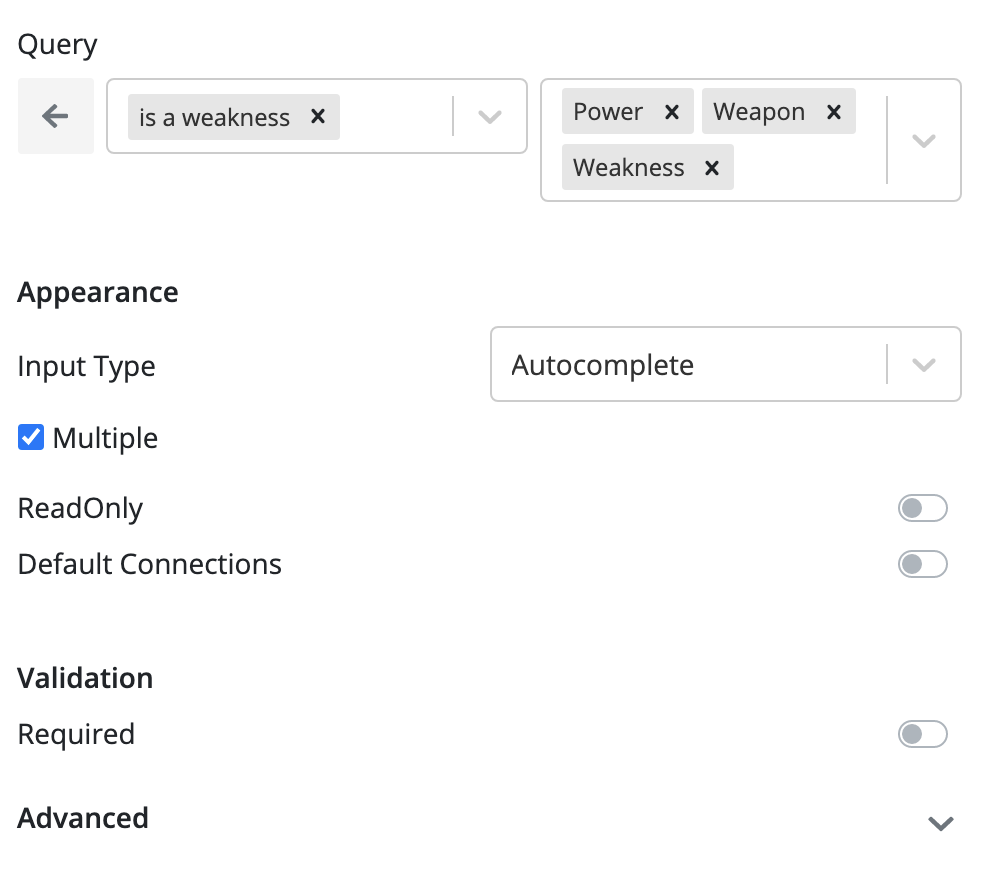The width and height of the screenshot is (984, 878).
Task: Expand the Advanced section chevron
Action: click(940, 823)
